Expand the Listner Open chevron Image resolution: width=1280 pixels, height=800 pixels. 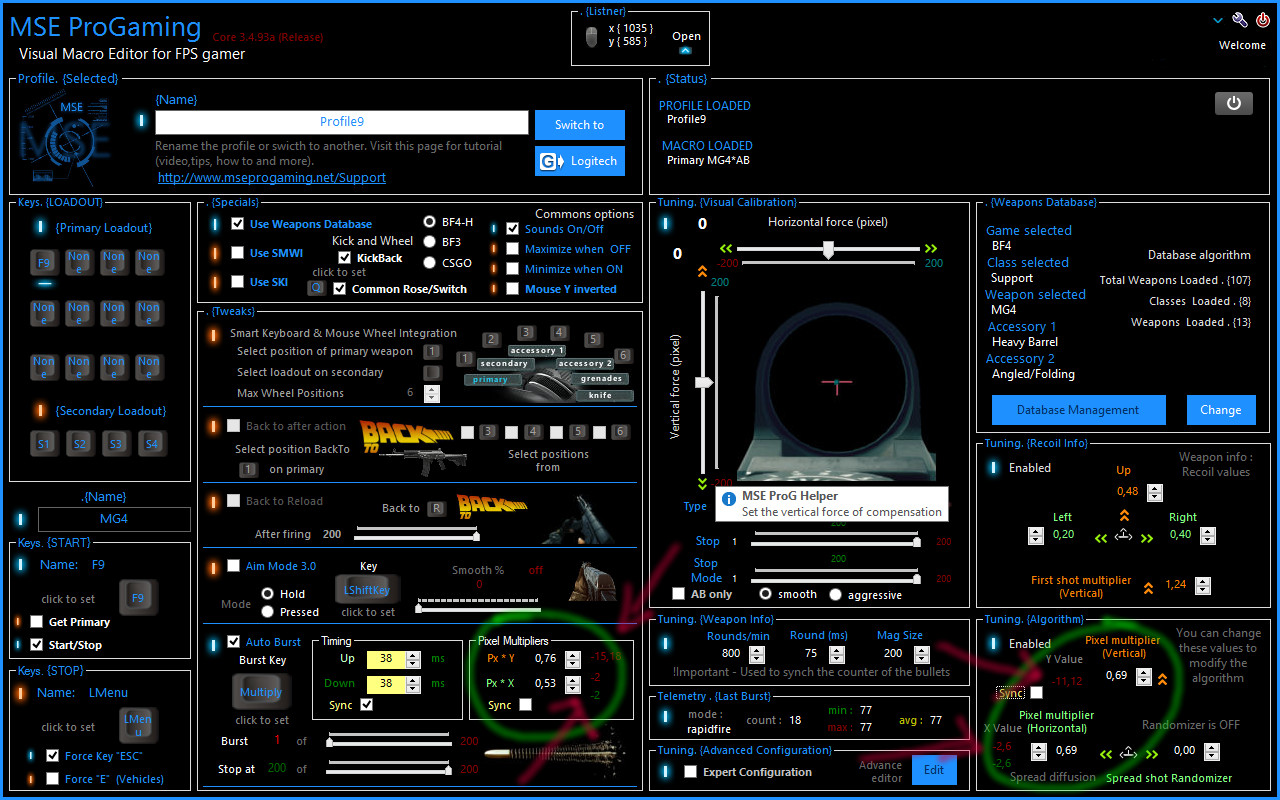[685, 50]
